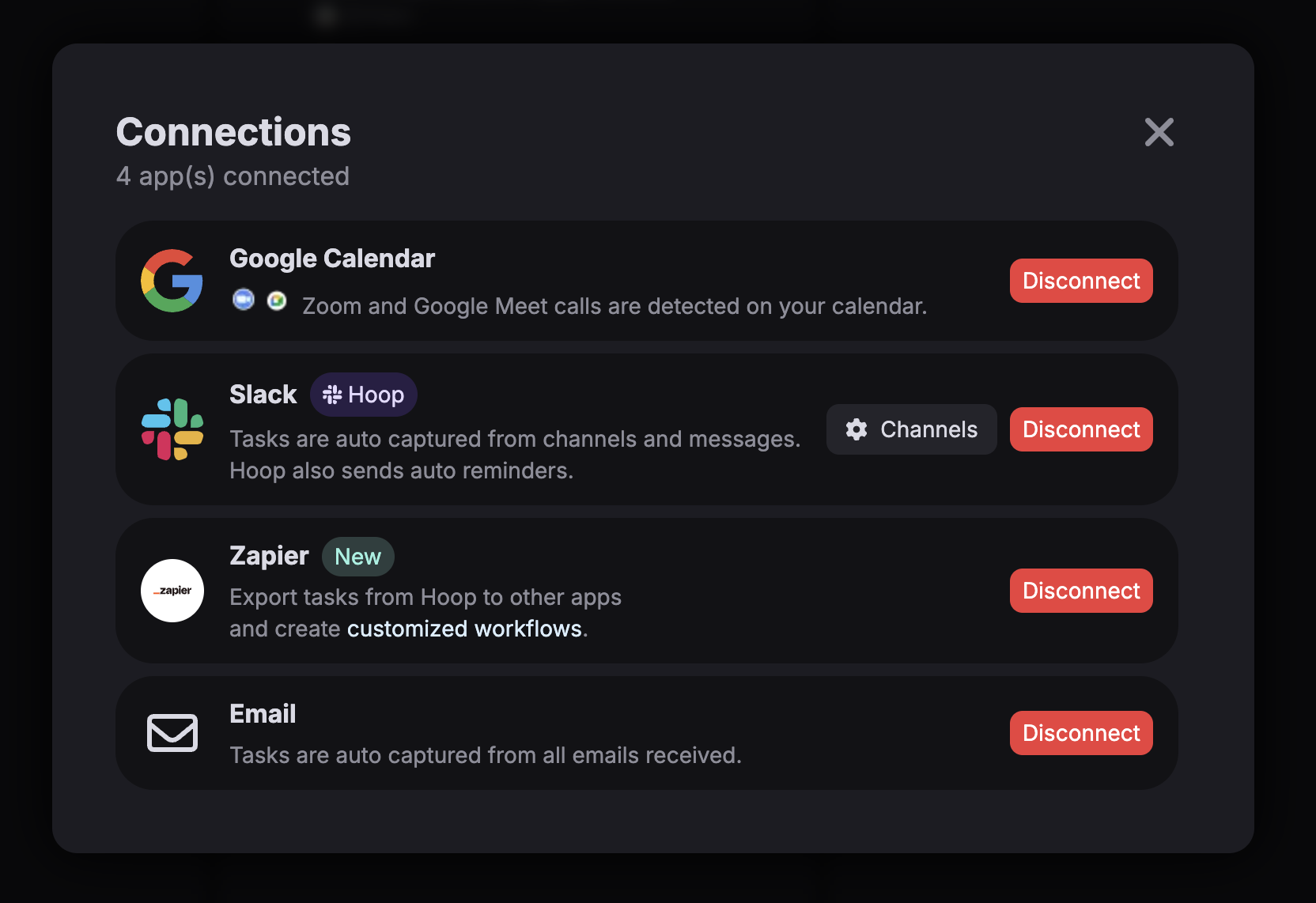Click the Zoom icon under Google Calendar
Image resolution: width=1316 pixels, height=903 pixels.
pyautogui.click(x=244, y=300)
